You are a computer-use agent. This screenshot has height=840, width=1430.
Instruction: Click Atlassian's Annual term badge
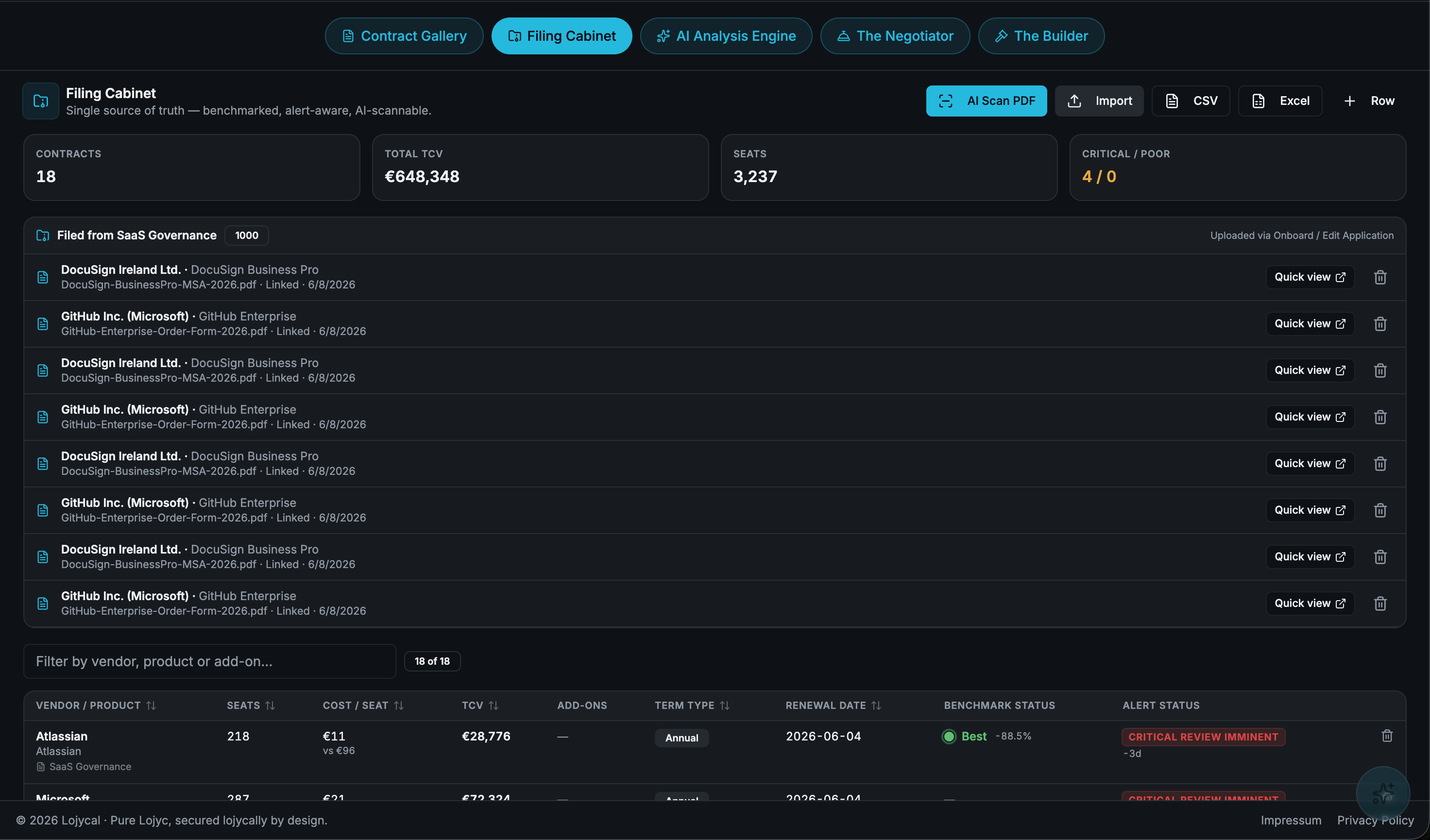click(x=681, y=738)
